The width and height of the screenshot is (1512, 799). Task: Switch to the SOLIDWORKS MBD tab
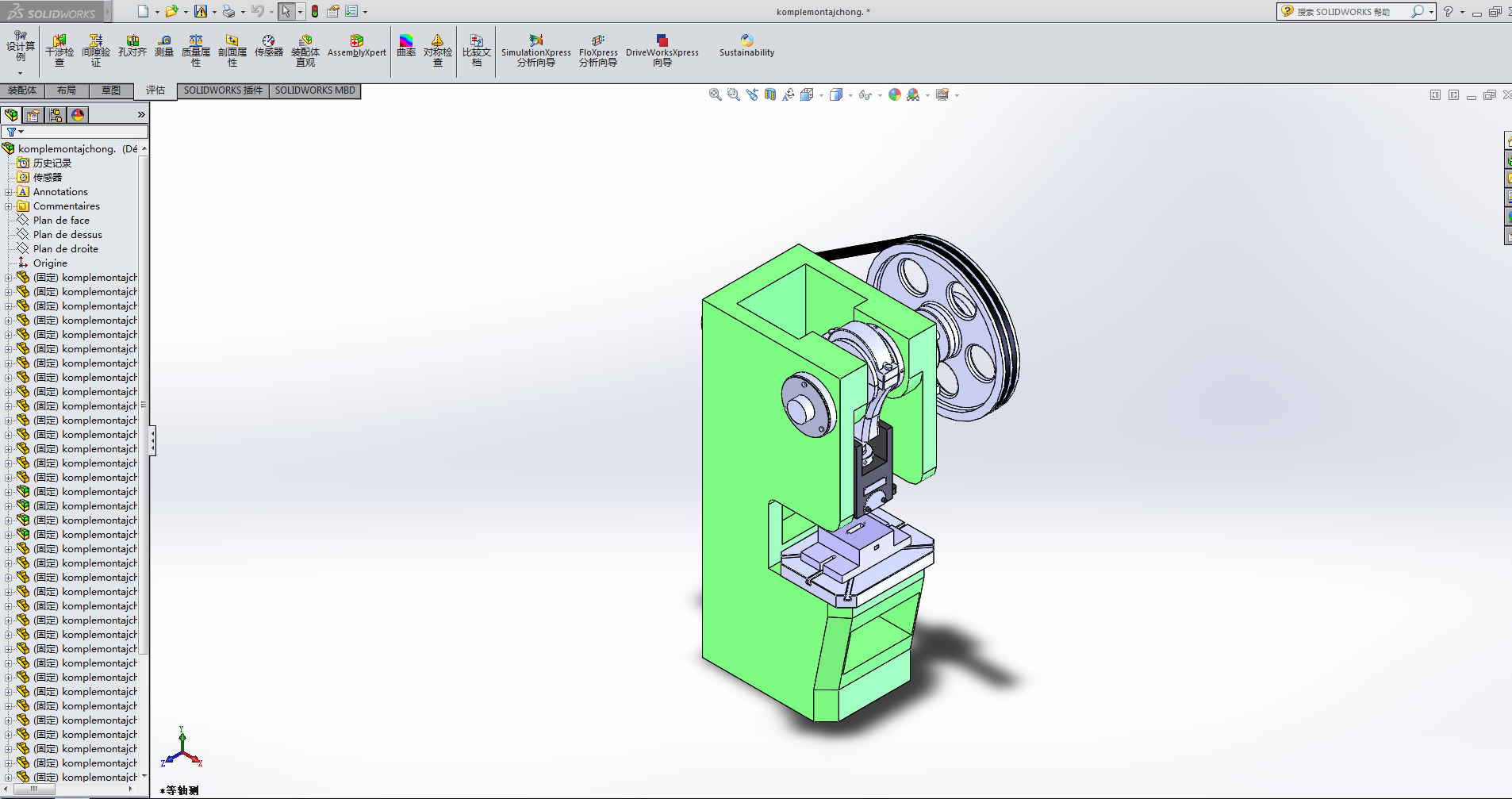coord(315,90)
